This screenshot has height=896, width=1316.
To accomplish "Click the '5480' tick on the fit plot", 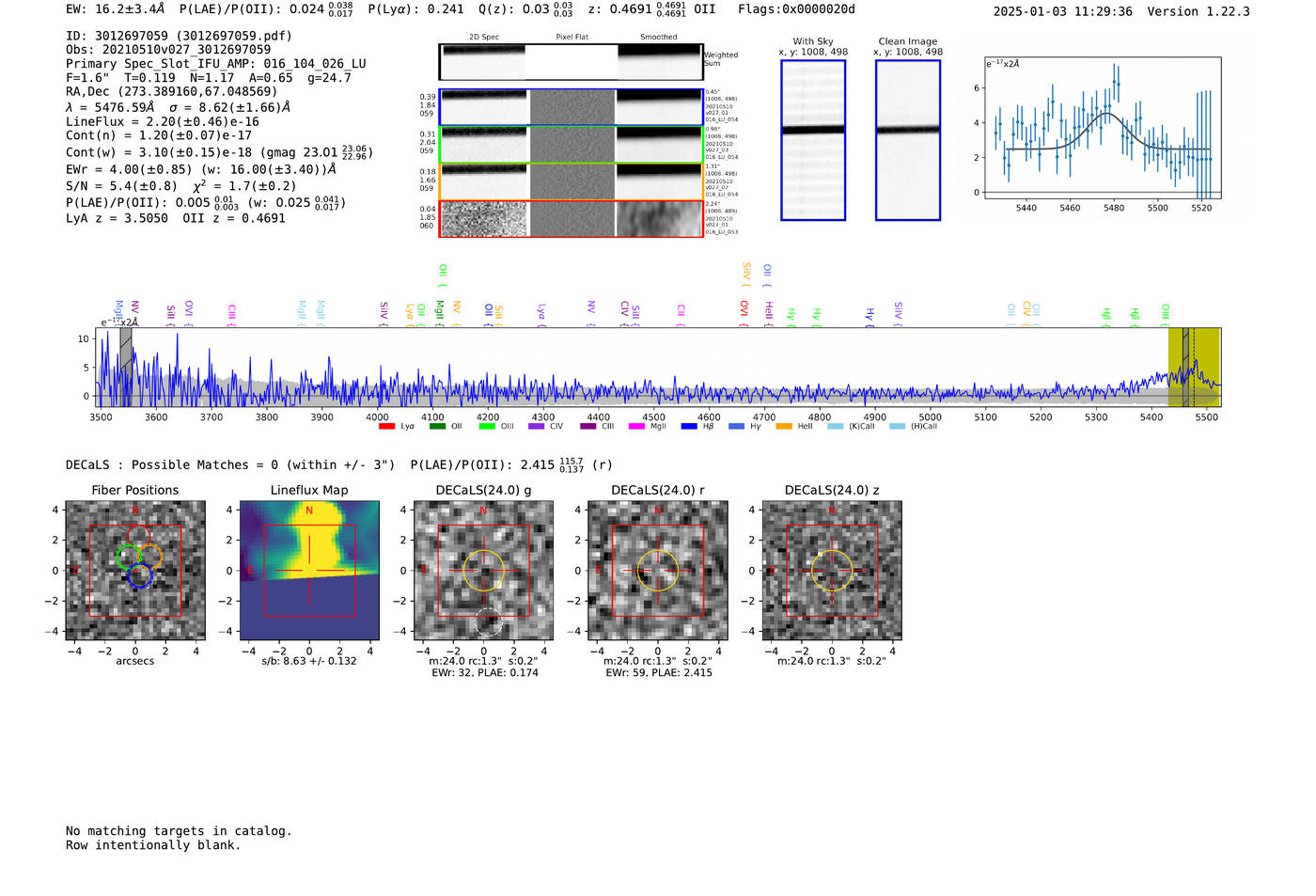I will tap(1114, 208).
